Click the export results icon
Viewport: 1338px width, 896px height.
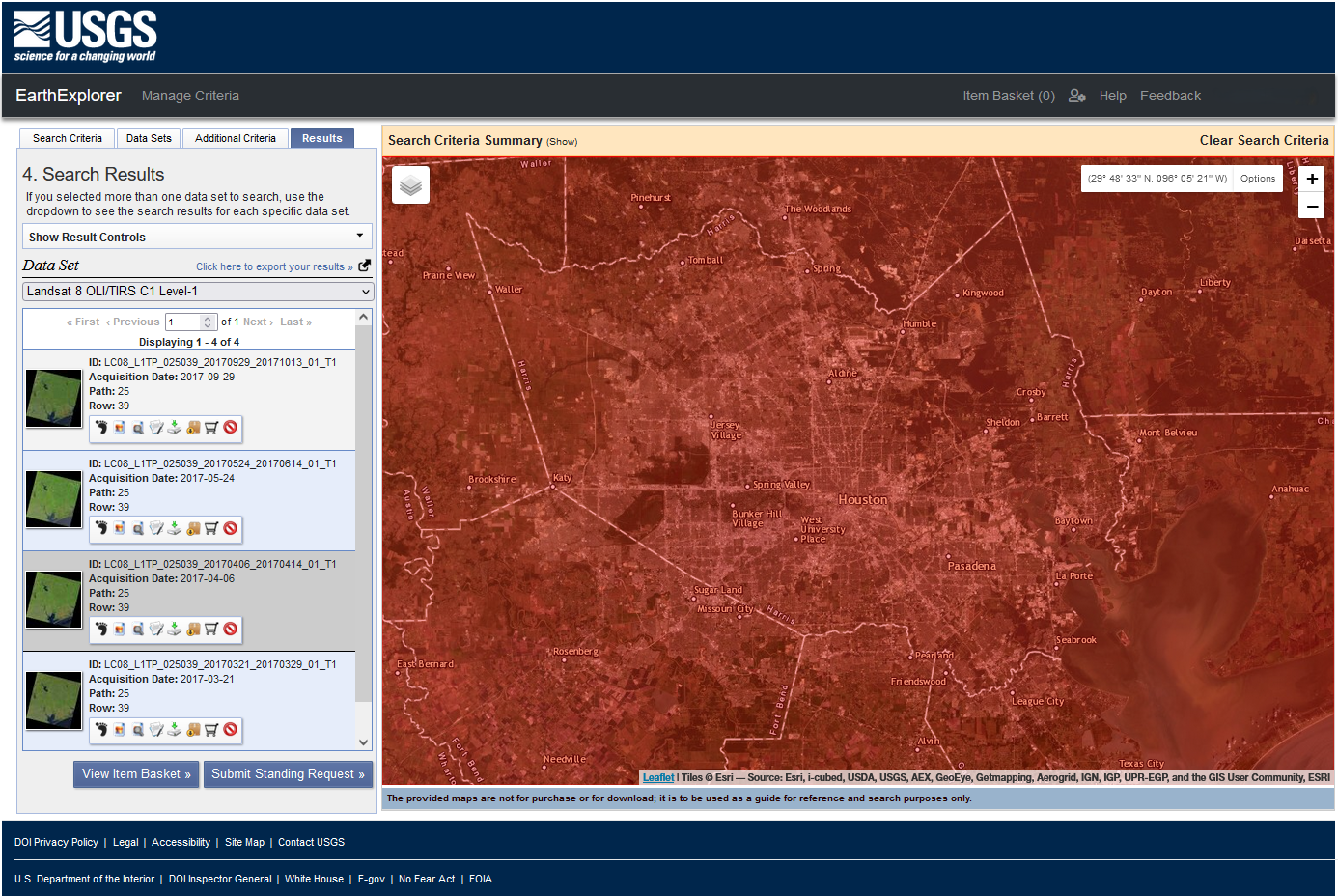(x=364, y=266)
